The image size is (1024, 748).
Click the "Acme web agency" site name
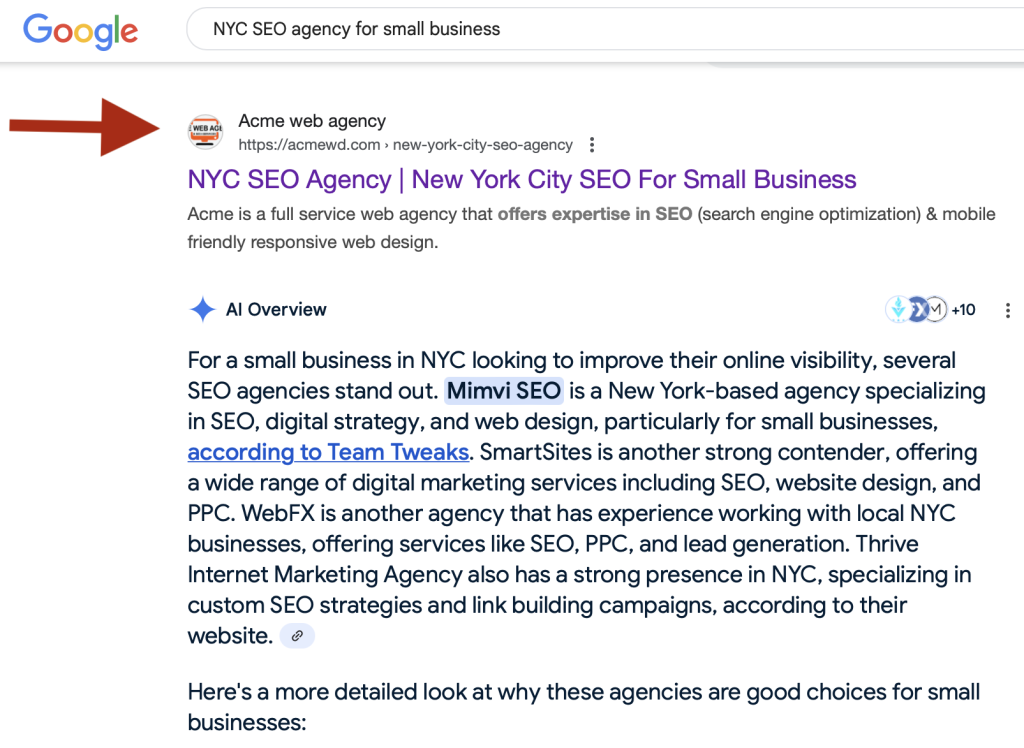click(x=312, y=121)
